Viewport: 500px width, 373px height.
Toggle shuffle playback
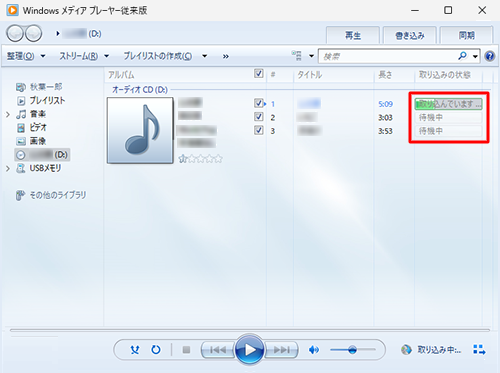pos(135,350)
